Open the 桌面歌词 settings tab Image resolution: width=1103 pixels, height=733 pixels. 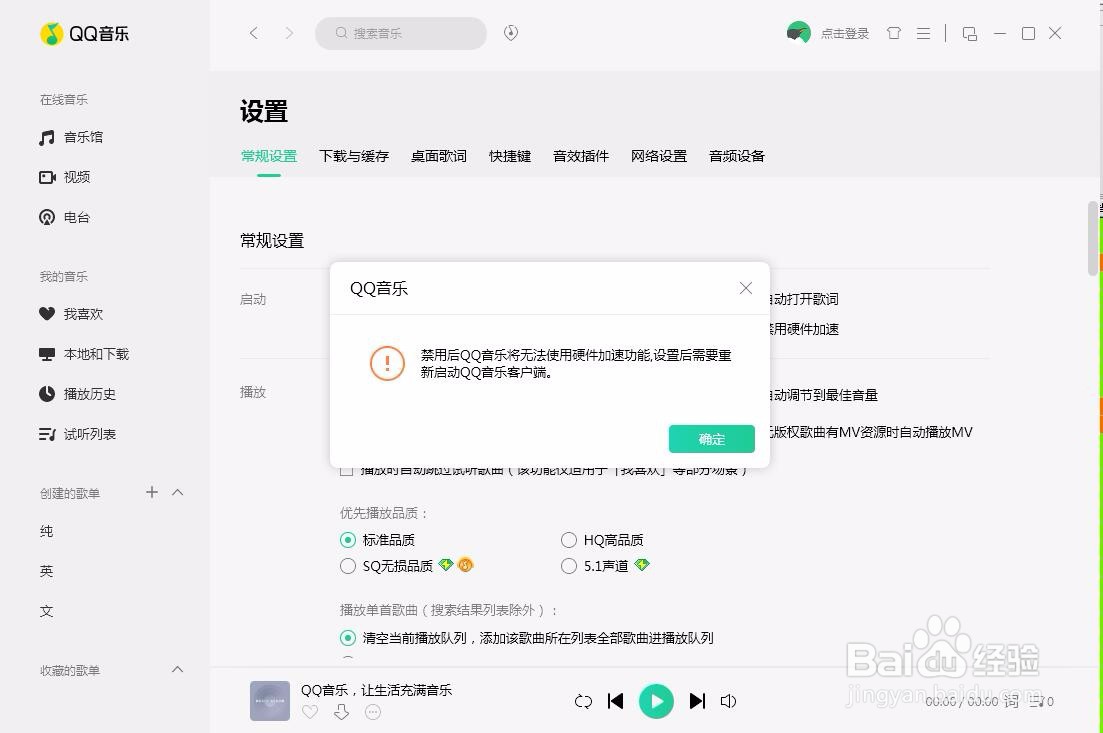(438, 156)
